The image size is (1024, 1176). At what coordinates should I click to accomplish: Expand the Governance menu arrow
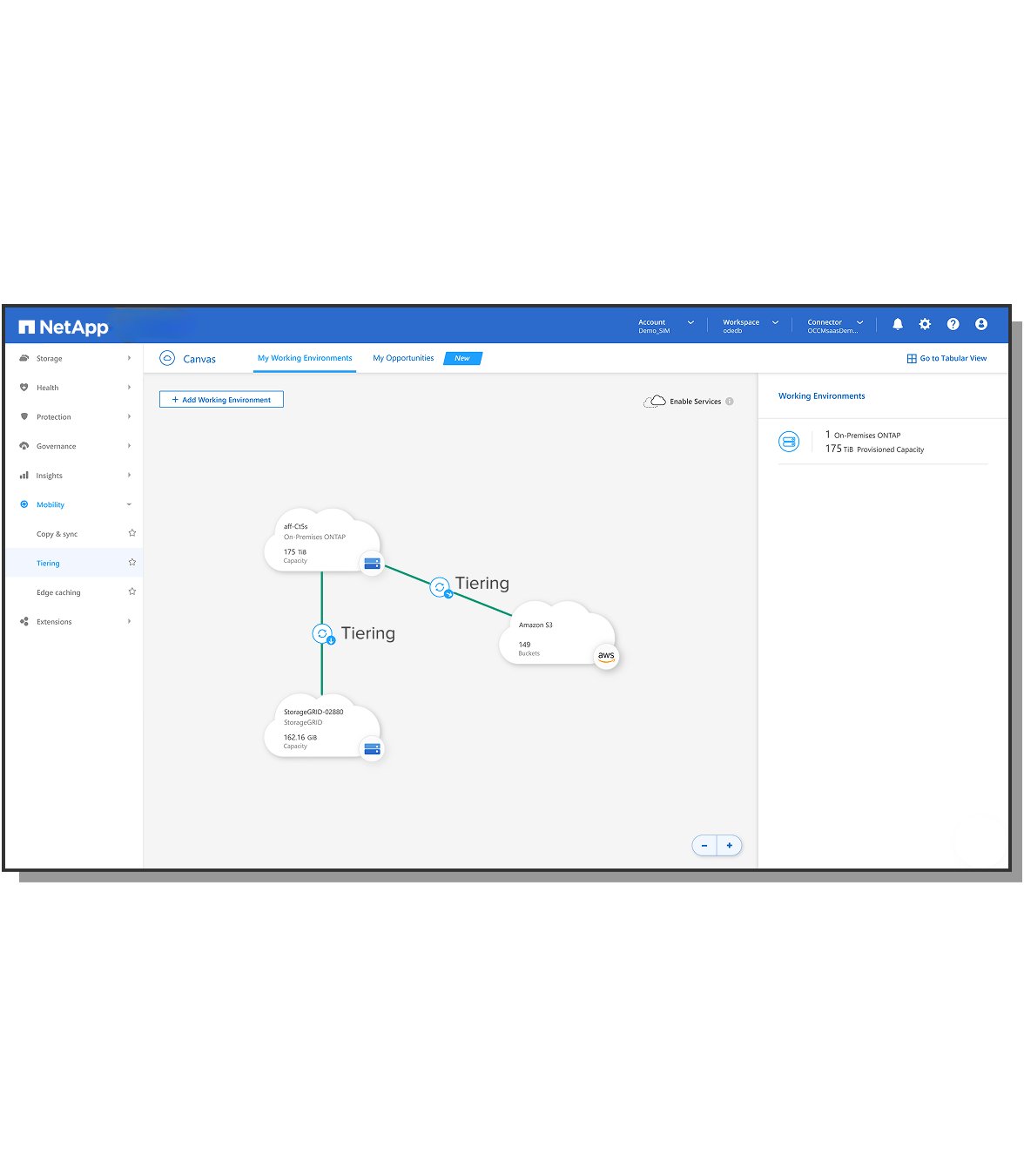tap(129, 446)
